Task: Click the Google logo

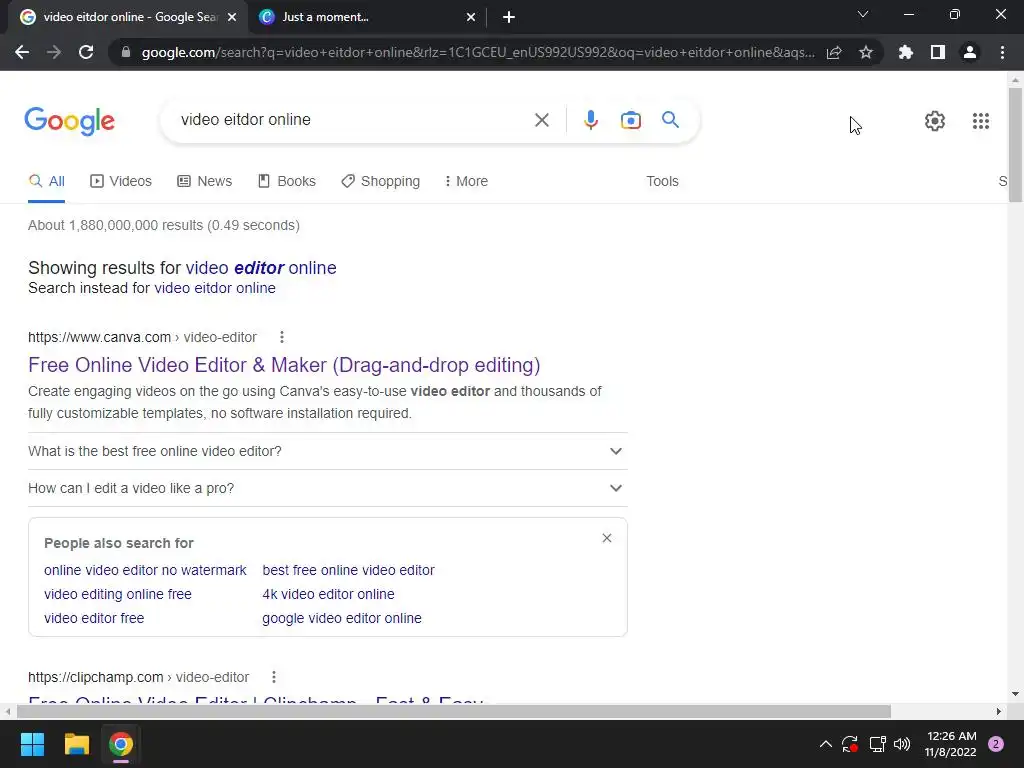Action: pos(70,121)
